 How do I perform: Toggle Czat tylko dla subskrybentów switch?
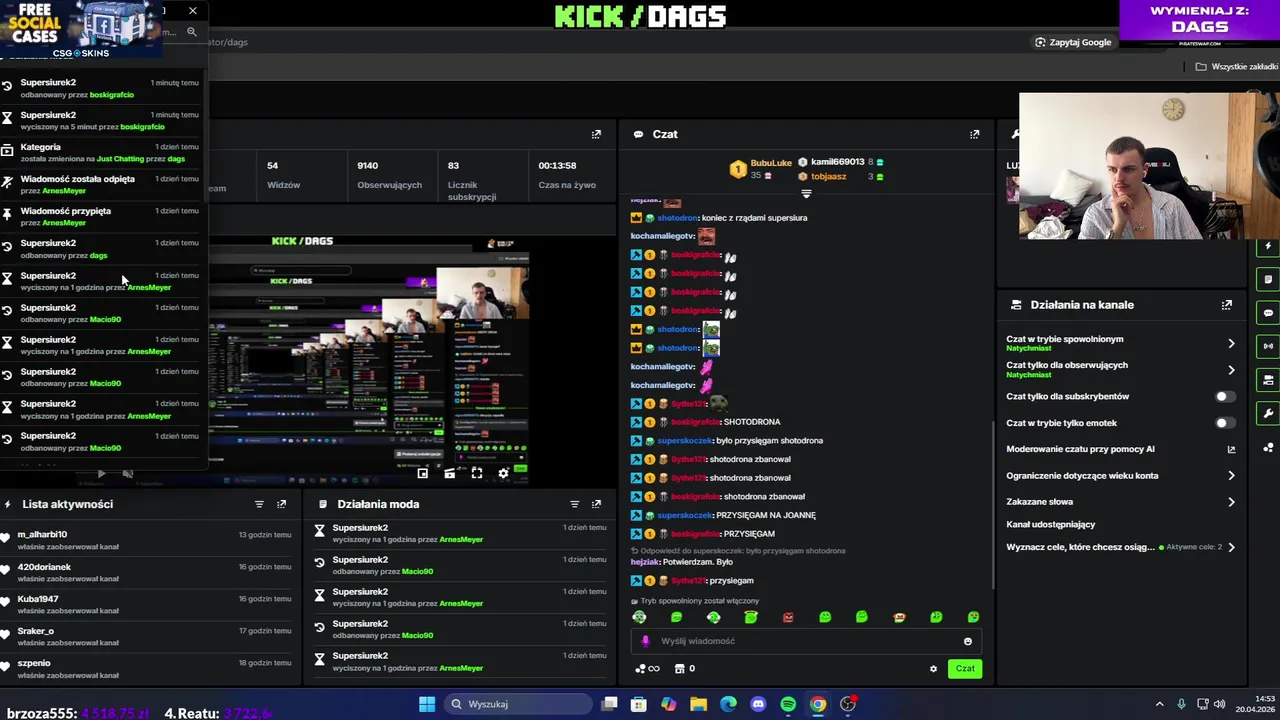pos(1224,397)
